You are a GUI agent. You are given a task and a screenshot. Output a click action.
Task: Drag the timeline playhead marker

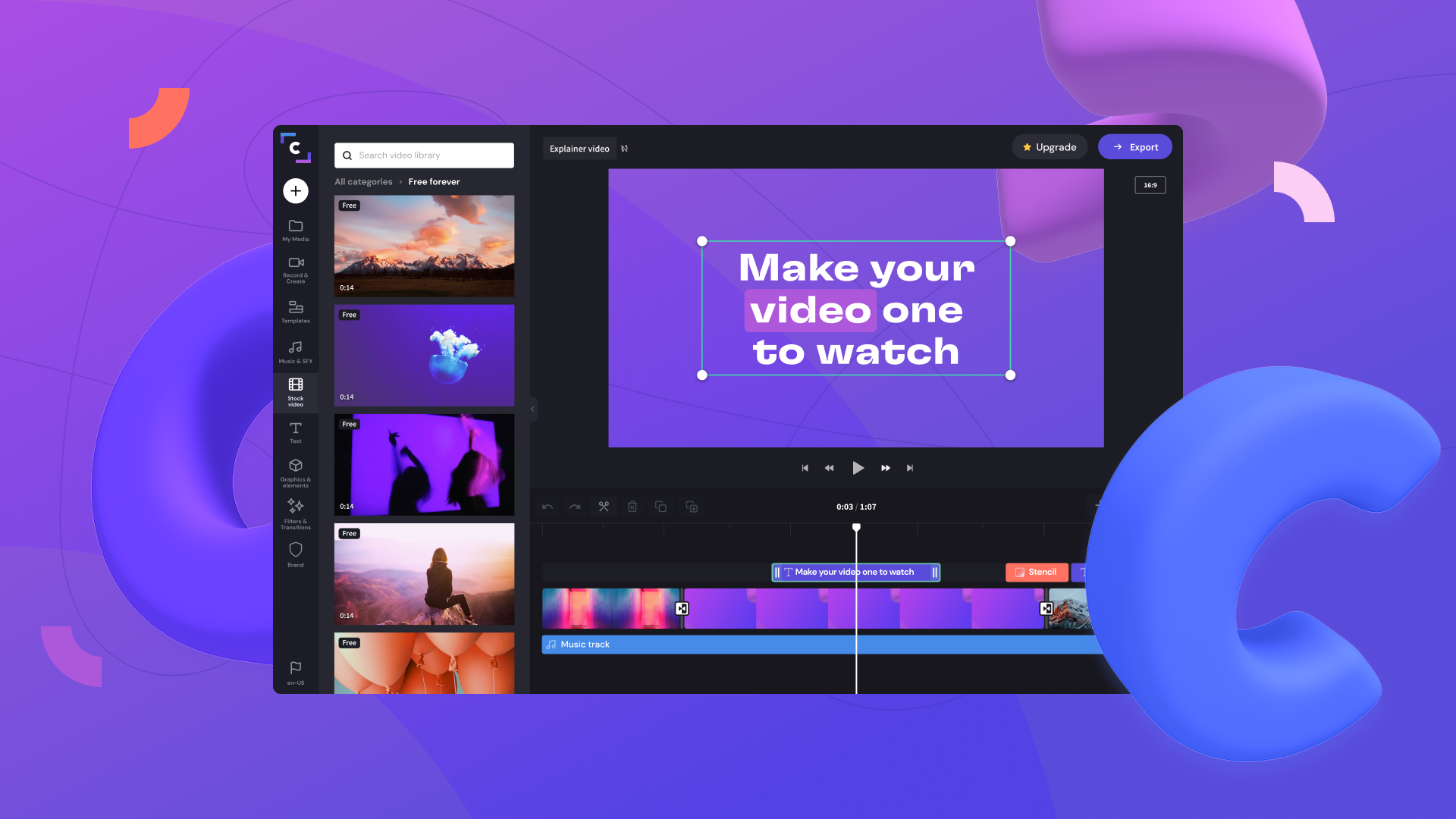pos(856,527)
